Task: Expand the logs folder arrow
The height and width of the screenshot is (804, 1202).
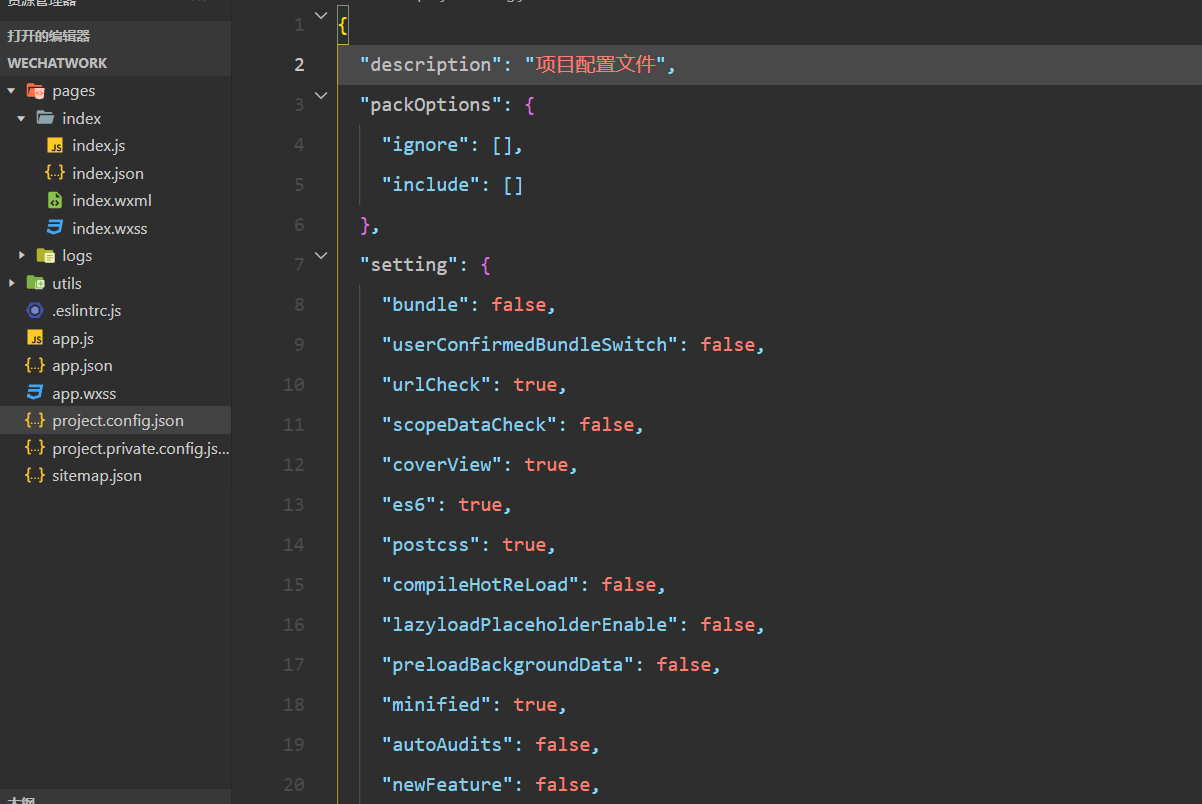Action: [21, 256]
